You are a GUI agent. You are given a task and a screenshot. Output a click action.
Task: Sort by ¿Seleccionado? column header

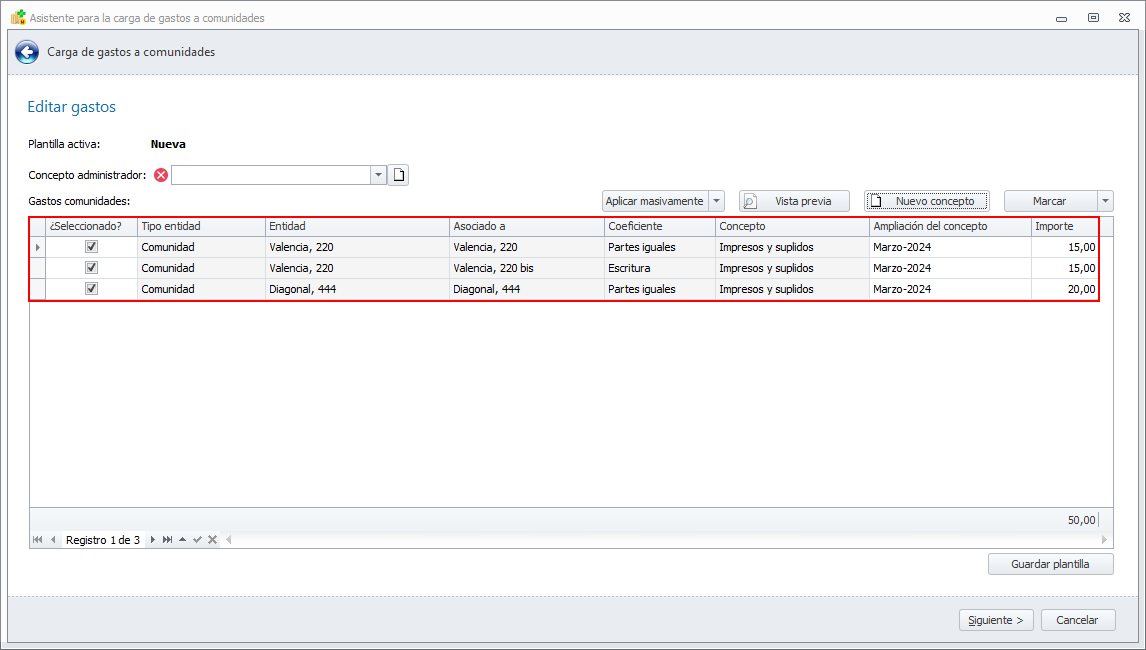click(x=91, y=227)
